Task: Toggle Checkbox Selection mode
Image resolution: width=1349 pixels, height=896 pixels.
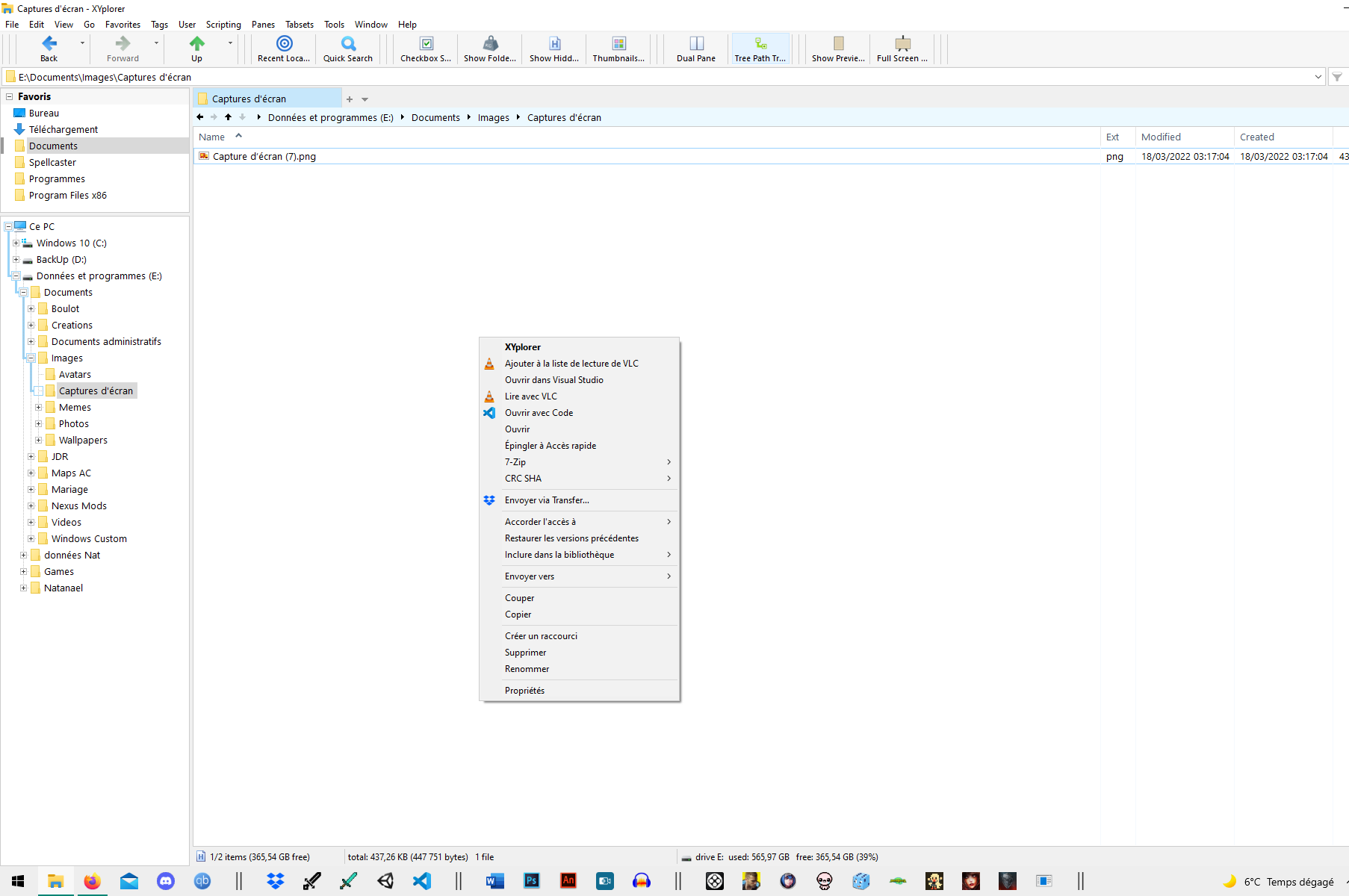Action: click(x=426, y=44)
